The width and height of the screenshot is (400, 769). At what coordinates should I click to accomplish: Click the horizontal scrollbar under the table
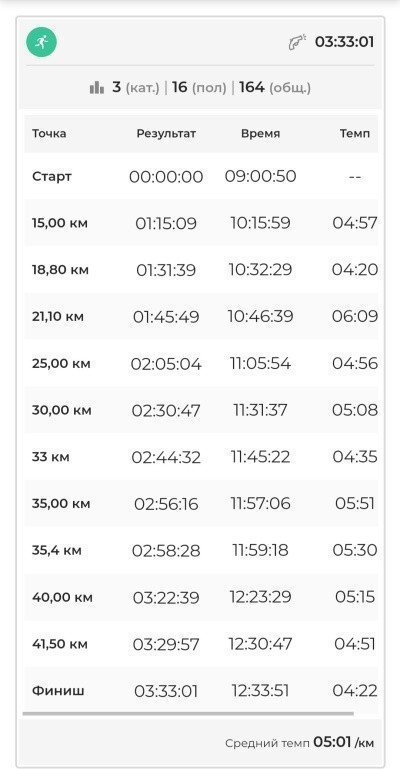pos(188,714)
